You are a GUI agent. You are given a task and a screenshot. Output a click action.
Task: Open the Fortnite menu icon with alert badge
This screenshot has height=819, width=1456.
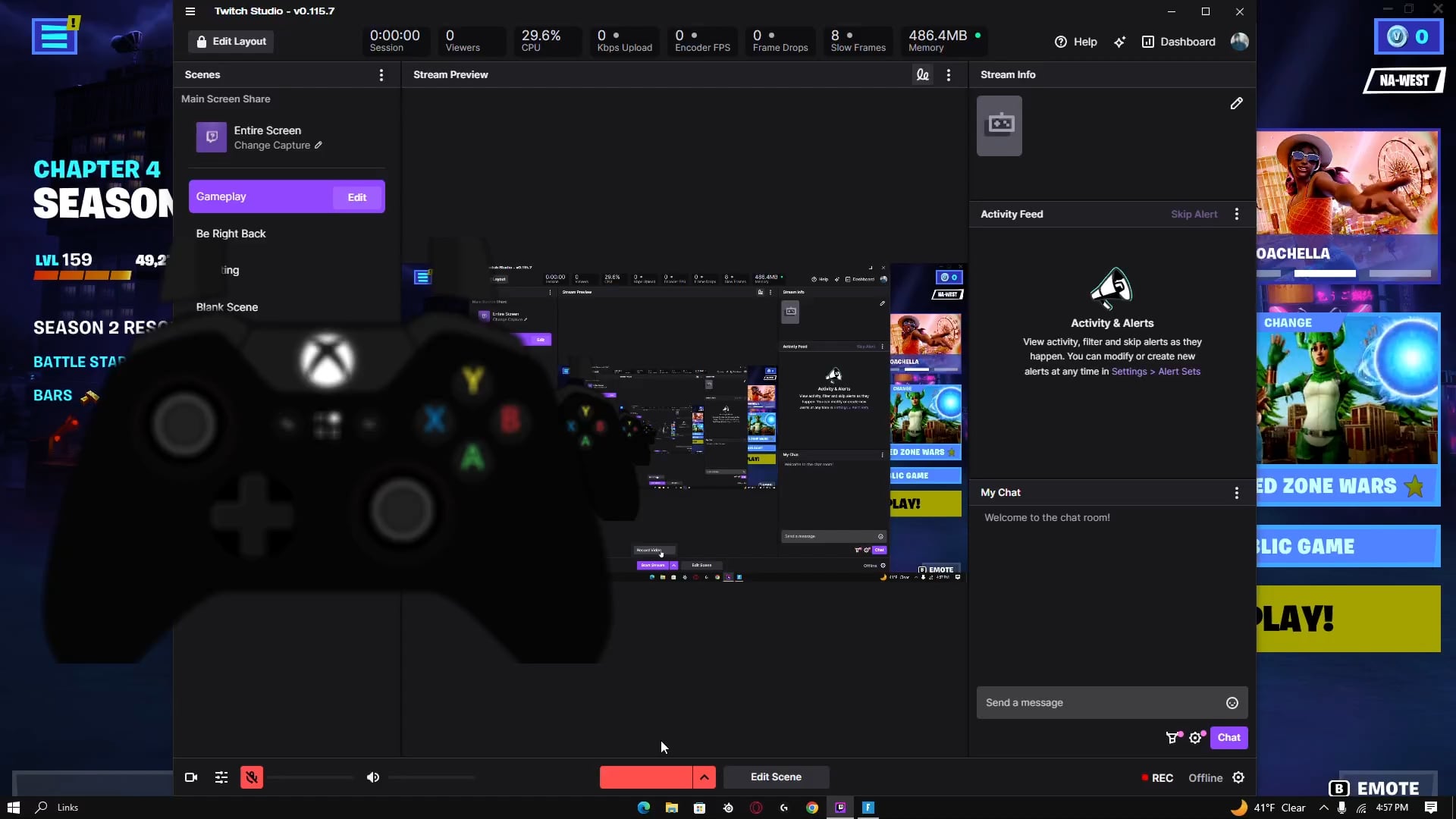[x=55, y=36]
